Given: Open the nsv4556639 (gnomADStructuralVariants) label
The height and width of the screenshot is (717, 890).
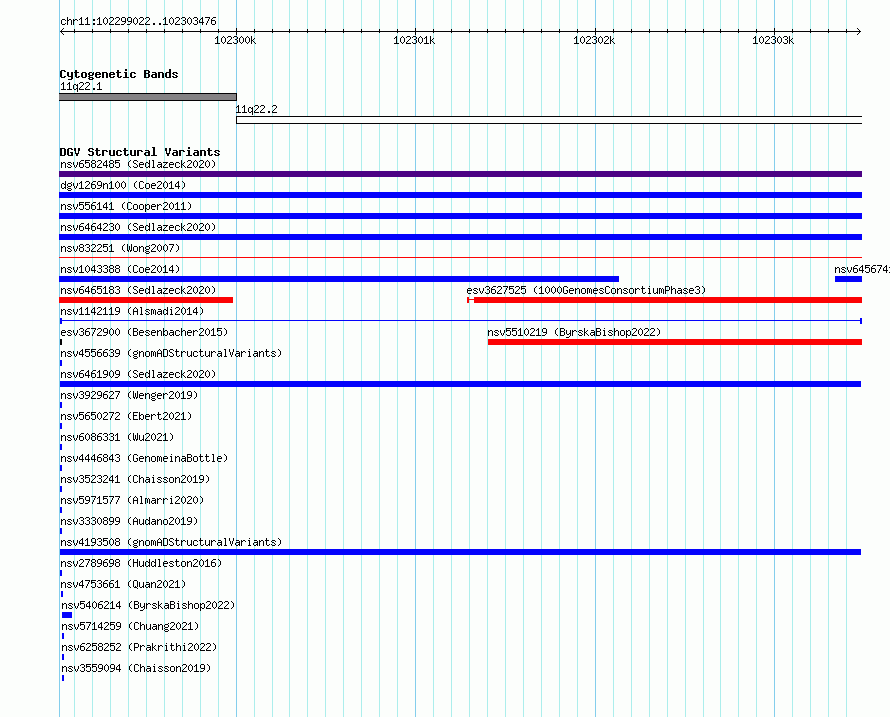Looking at the screenshot, I should [171, 353].
